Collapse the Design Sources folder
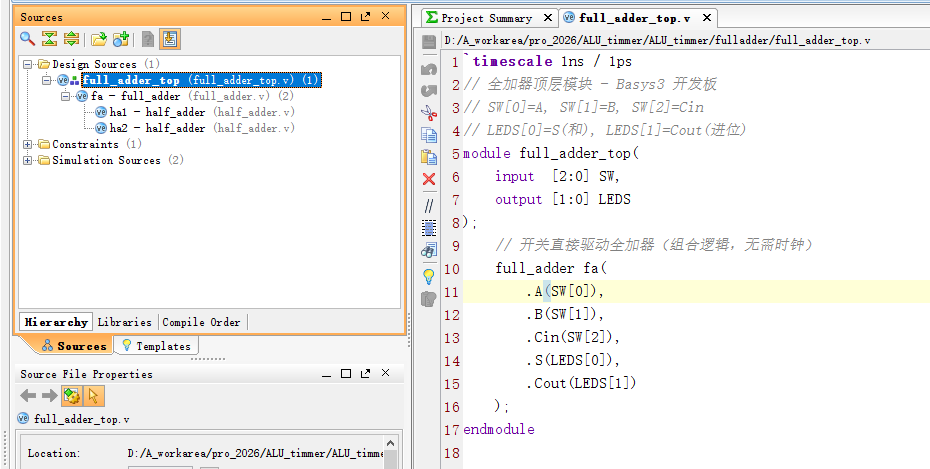Image resolution: width=930 pixels, height=469 pixels. [x=28, y=64]
